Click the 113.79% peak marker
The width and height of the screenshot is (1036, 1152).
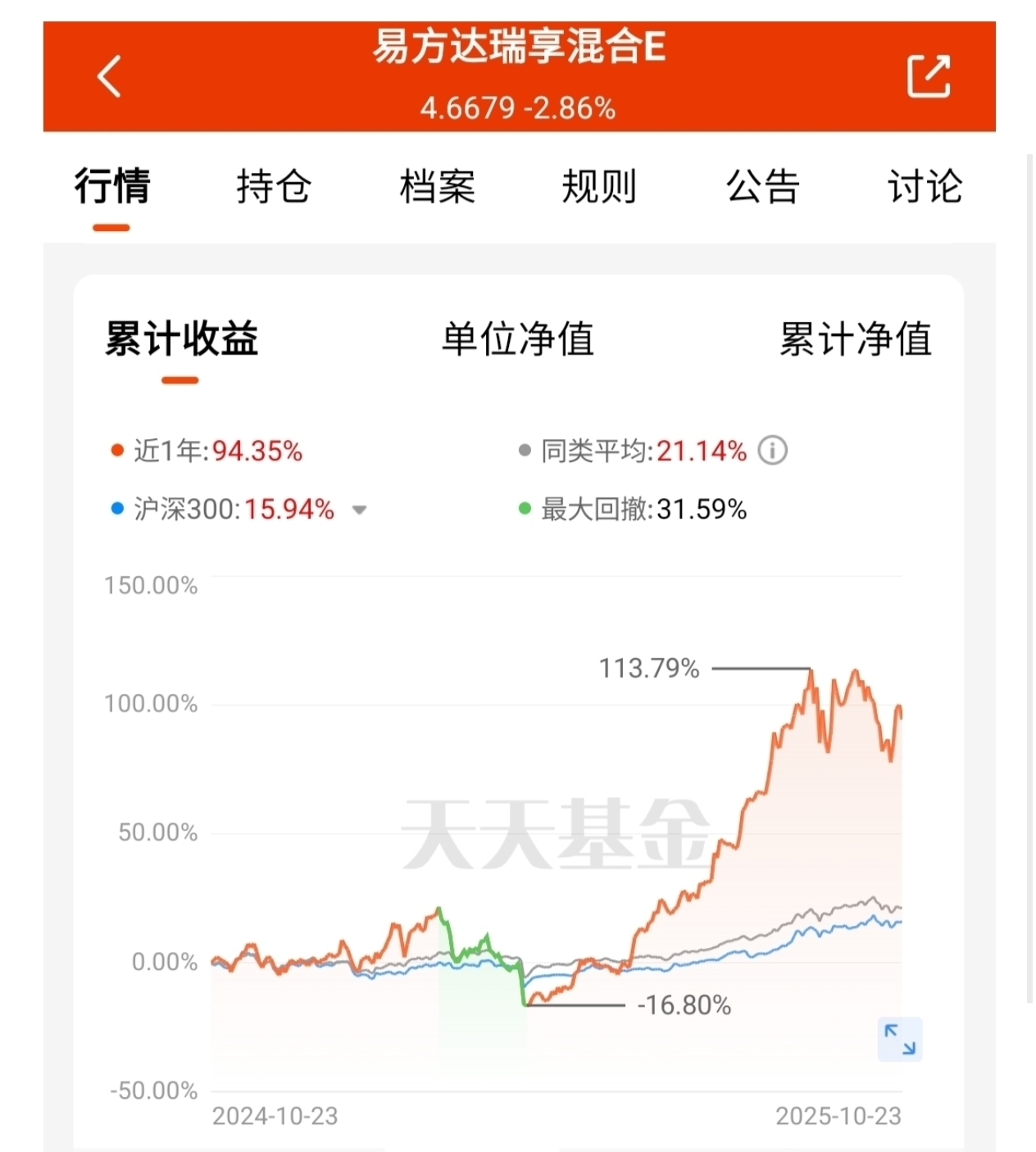click(x=649, y=669)
